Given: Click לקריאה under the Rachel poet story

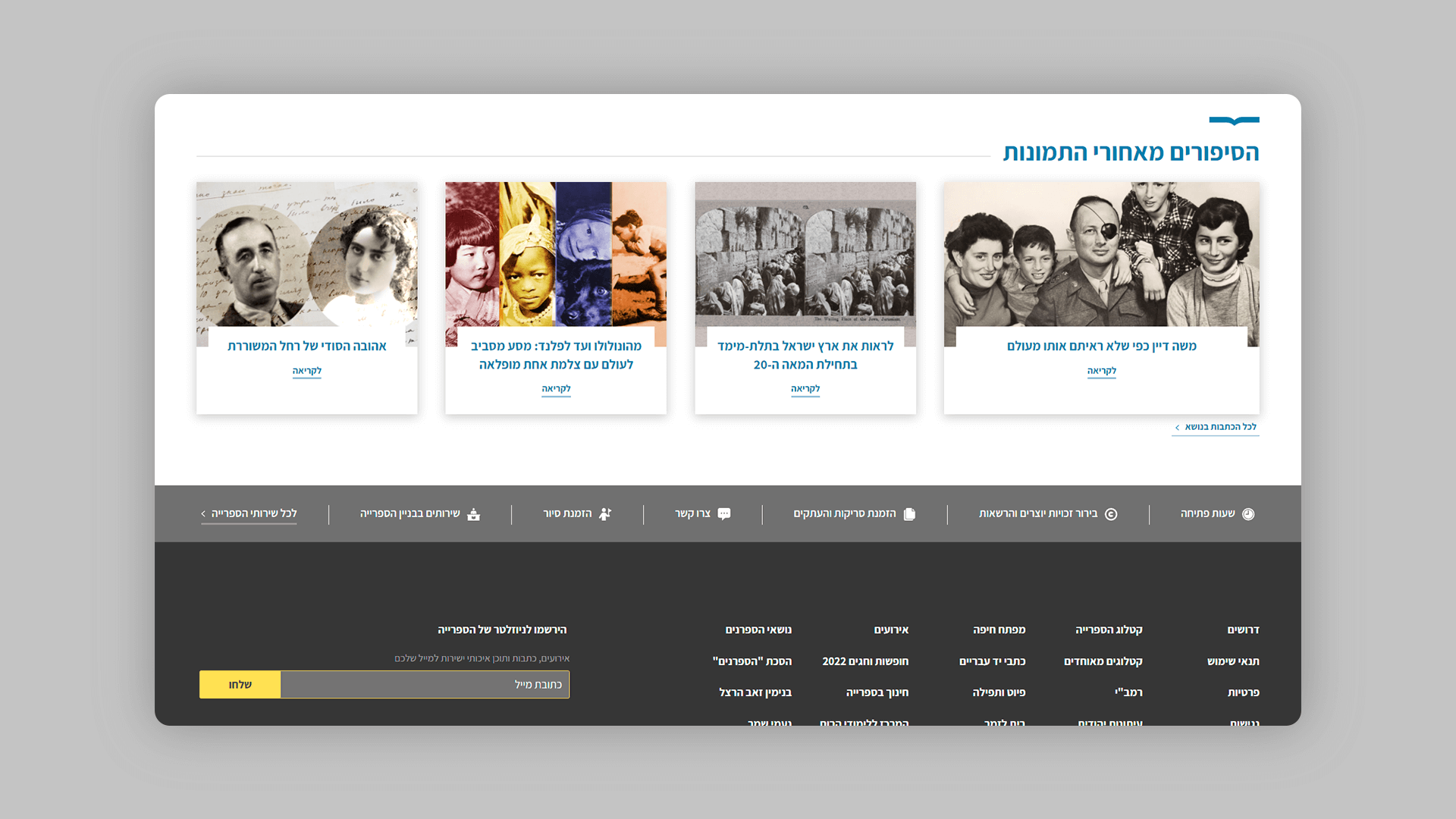Looking at the screenshot, I should [307, 371].
